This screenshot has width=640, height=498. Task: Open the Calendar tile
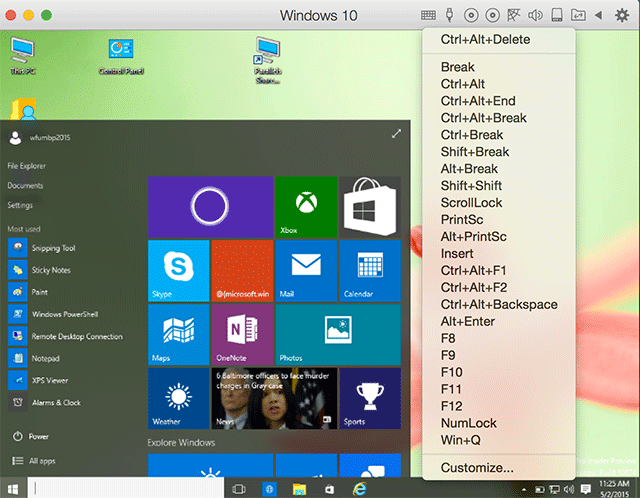tap(370, 271)
